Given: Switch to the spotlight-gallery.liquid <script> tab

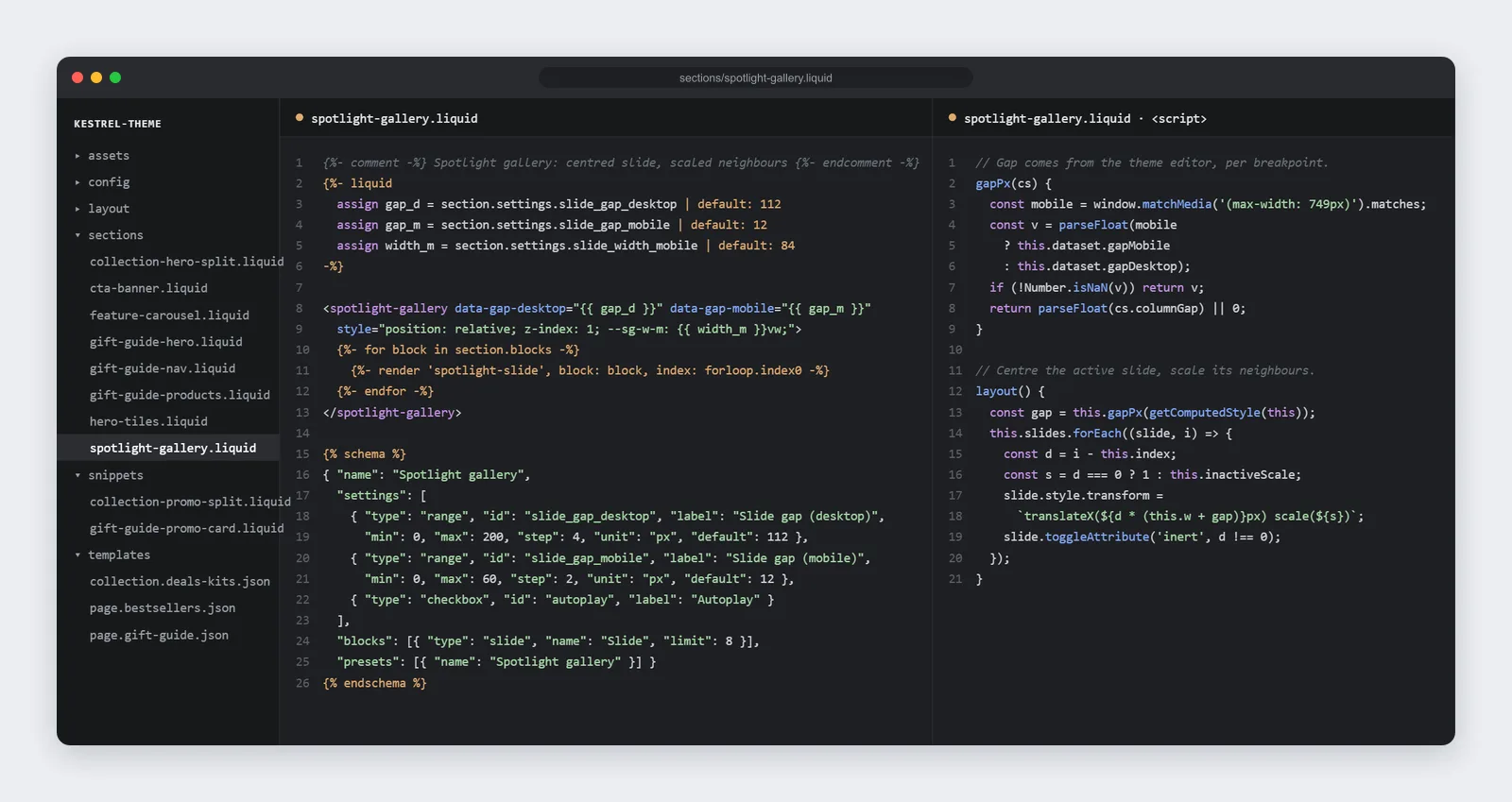Looking at the screenshot, I should pos(1085,118).
